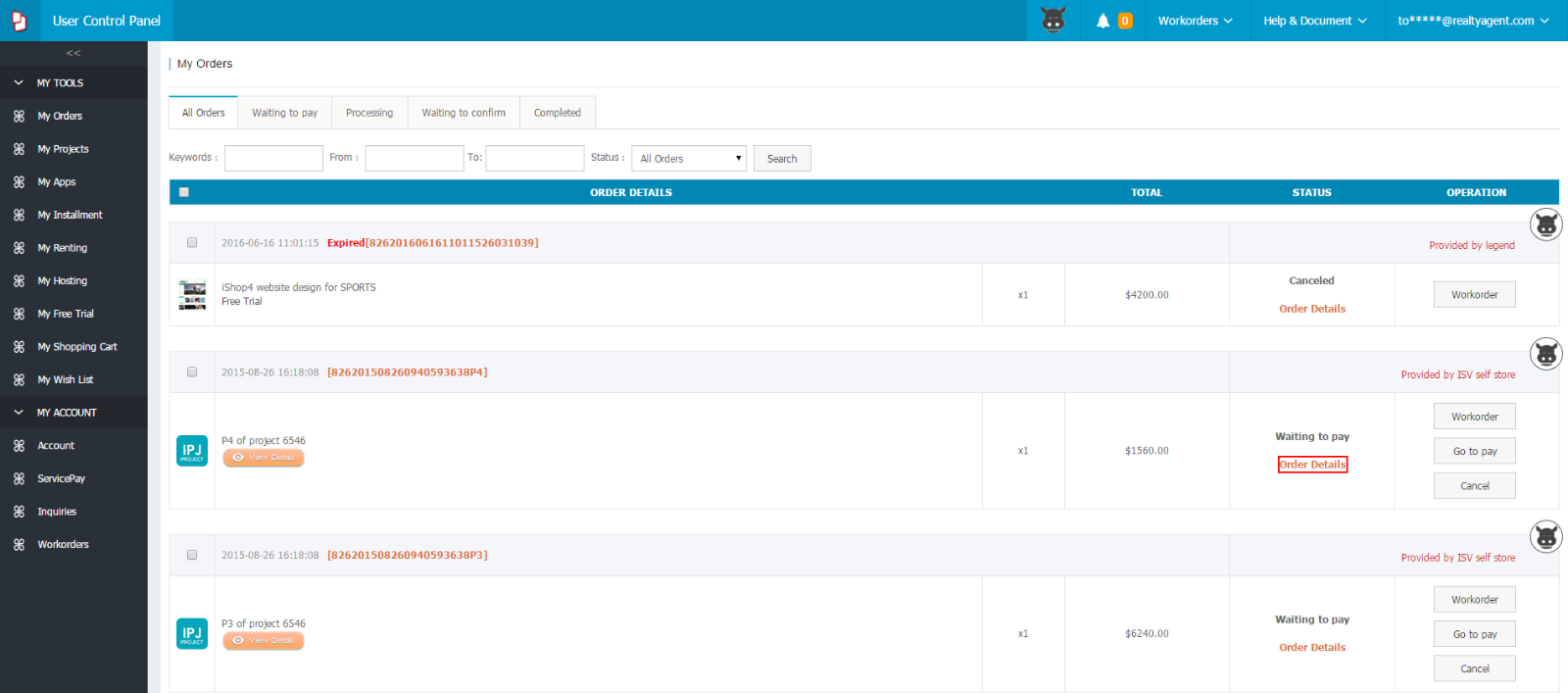
Task: Click the Workorders sidebar icon
Action: [19, 545]
